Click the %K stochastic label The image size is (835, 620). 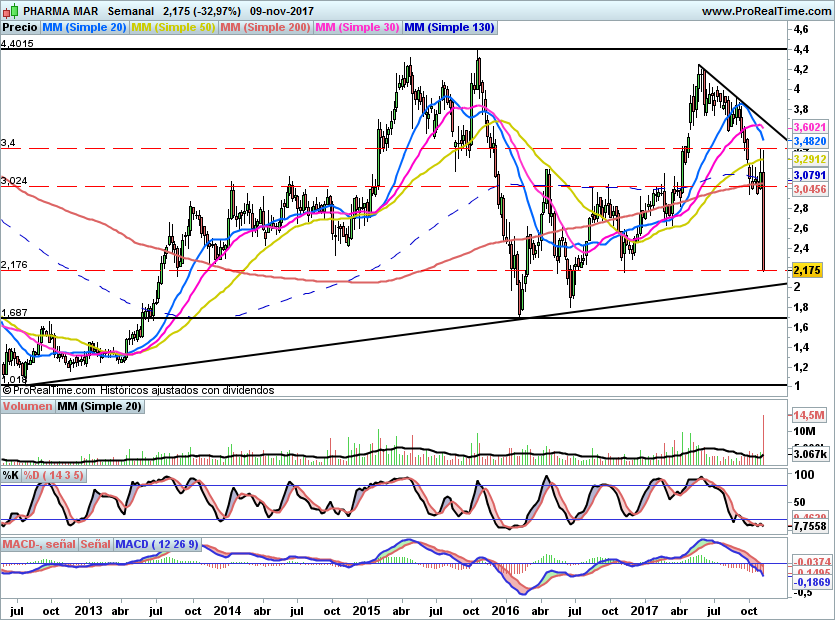(x=11, y=475)
